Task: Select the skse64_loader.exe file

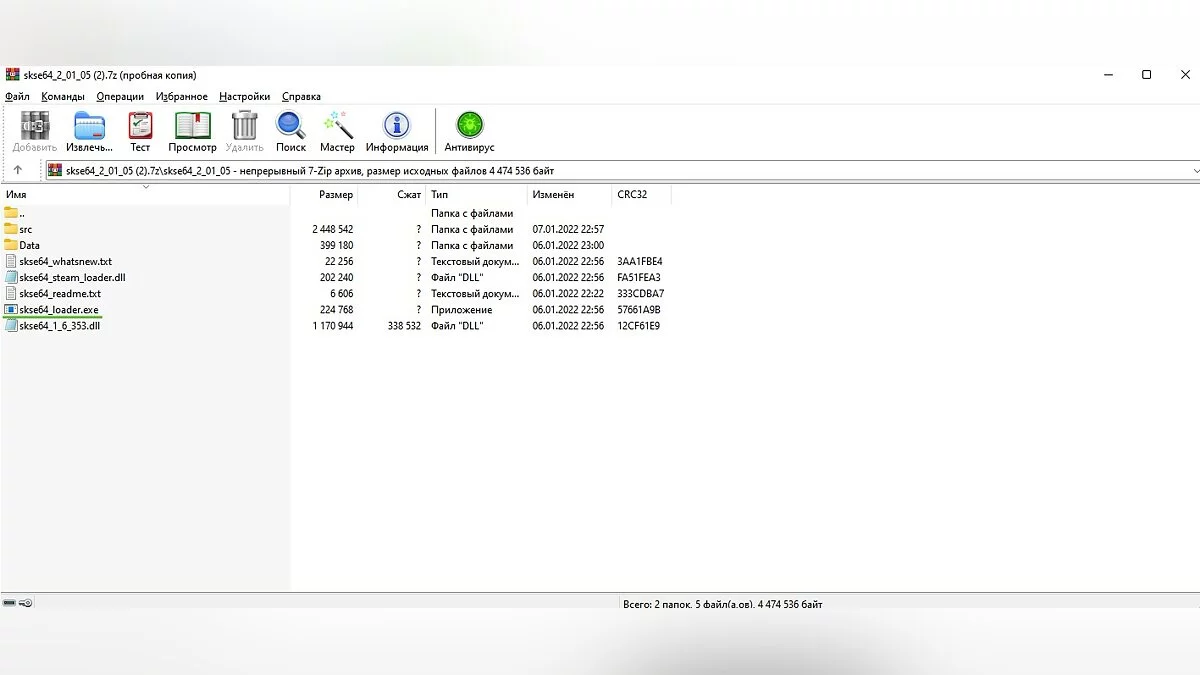Action: click(x=58, y=310)
